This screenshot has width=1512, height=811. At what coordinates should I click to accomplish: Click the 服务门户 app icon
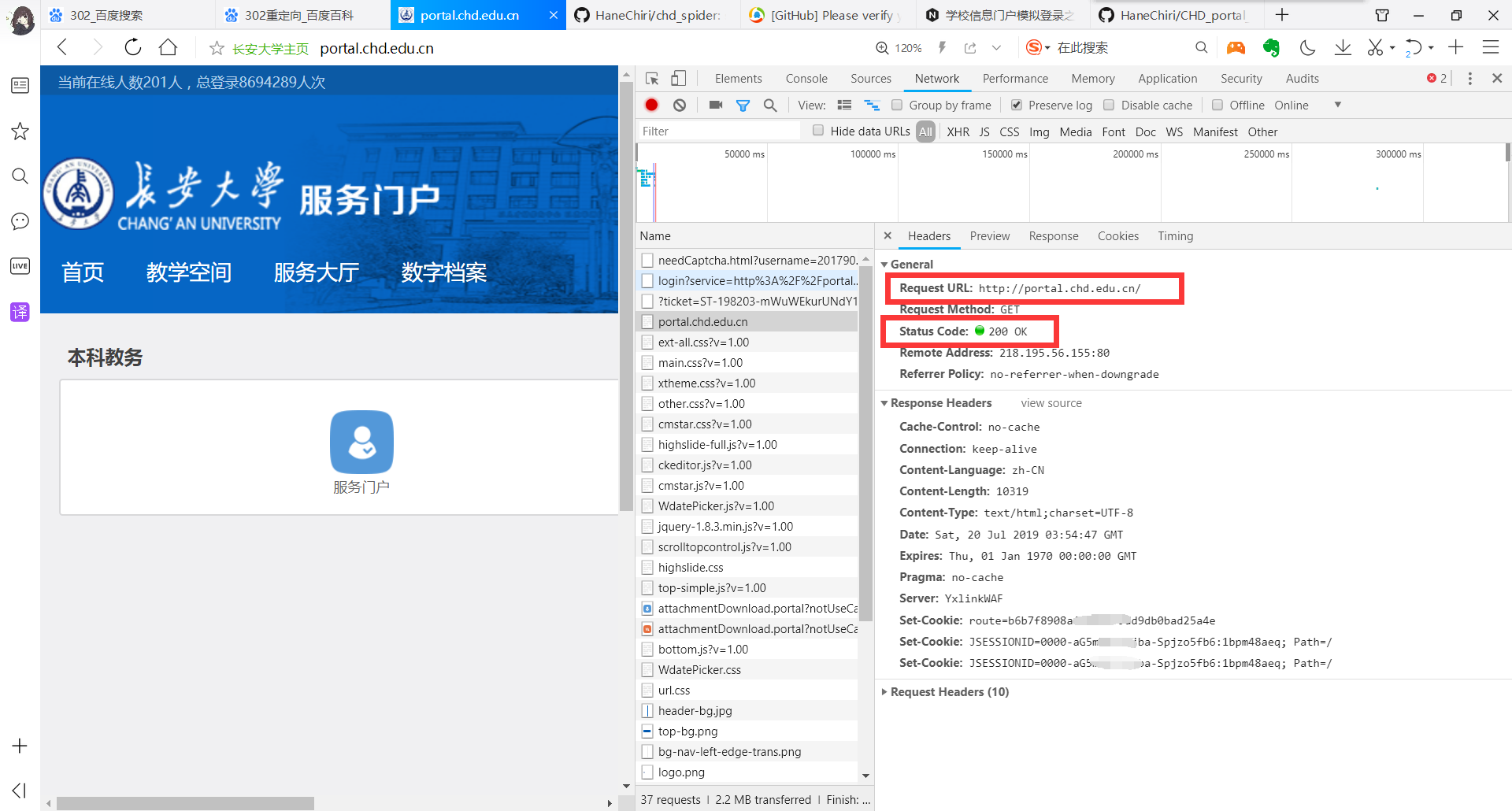(361, 442)
